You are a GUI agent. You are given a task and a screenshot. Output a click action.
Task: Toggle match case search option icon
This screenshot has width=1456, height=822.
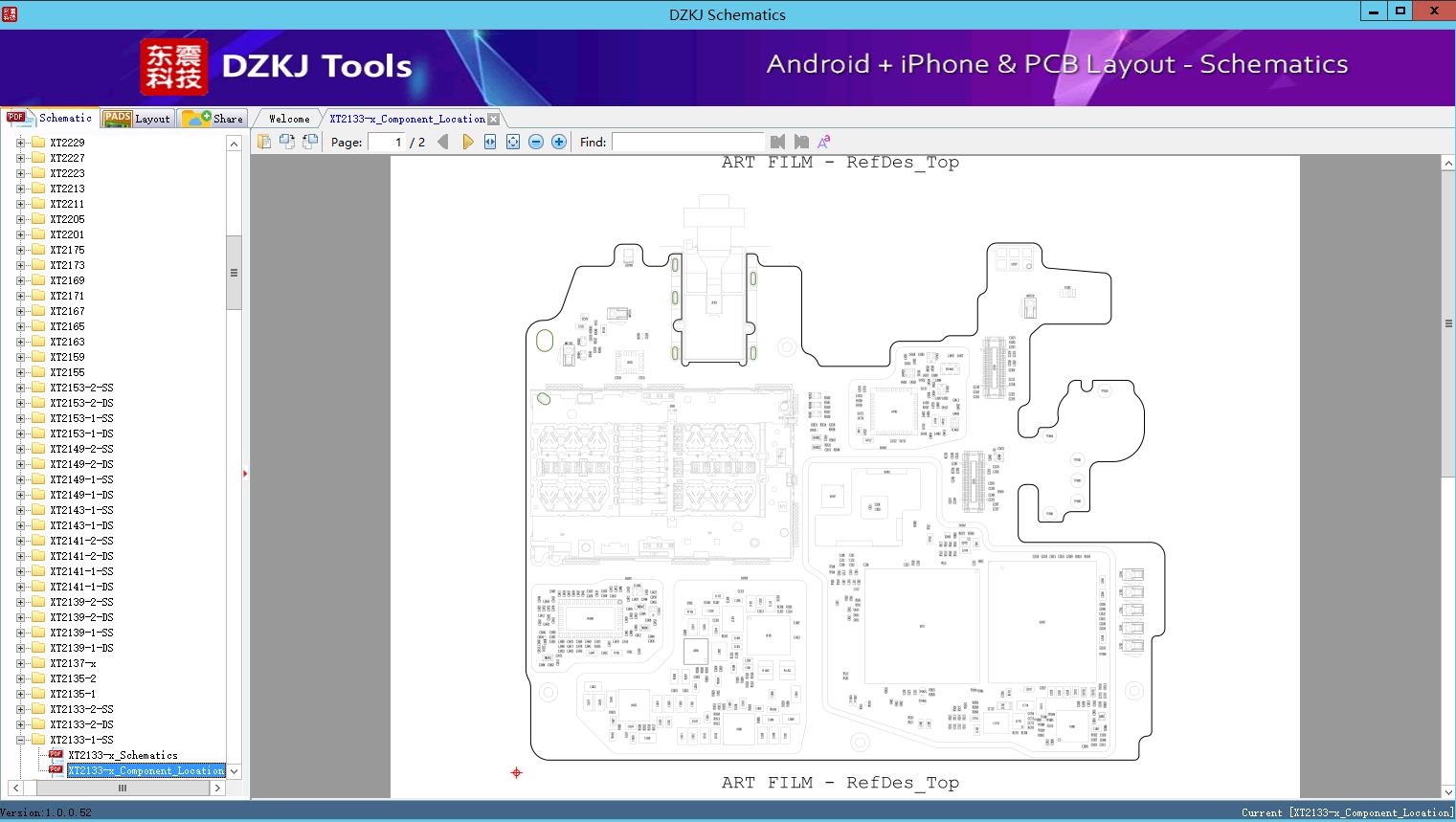[x=823, y=142]
